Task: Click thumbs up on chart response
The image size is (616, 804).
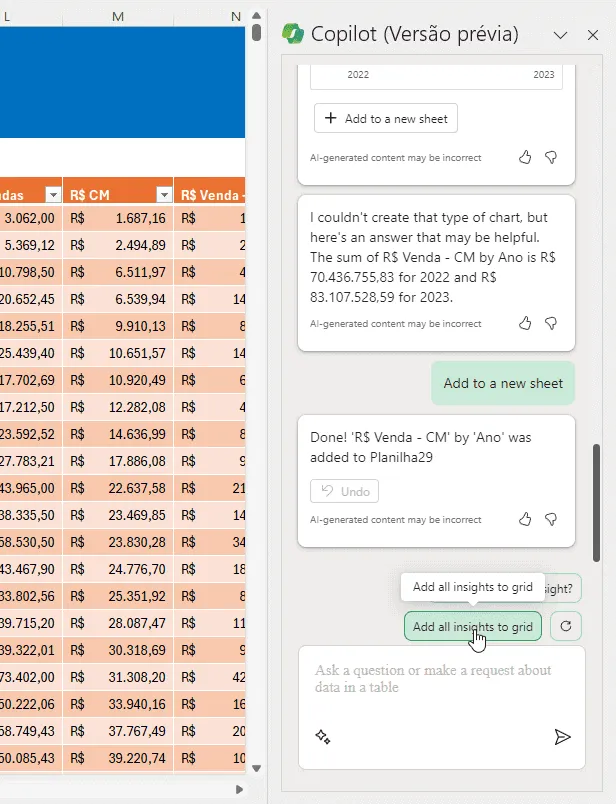Action: pos(525,157)
